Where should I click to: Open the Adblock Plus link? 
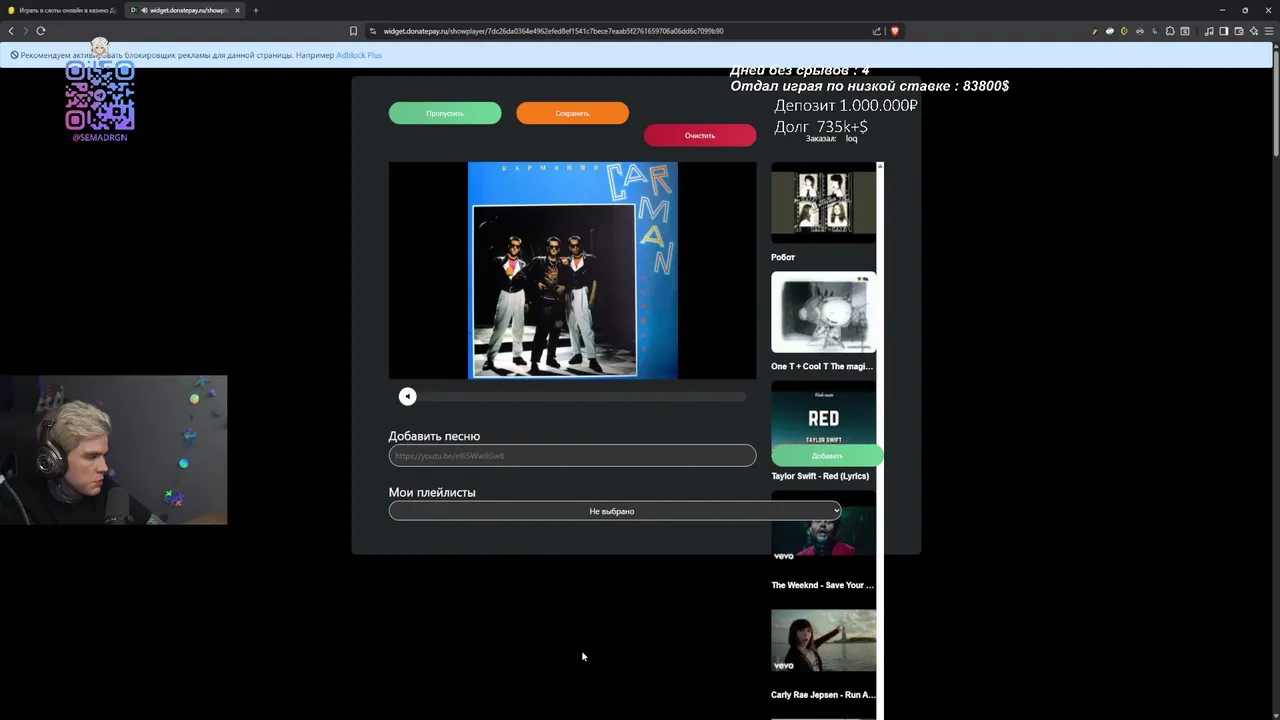coord(358,55)
